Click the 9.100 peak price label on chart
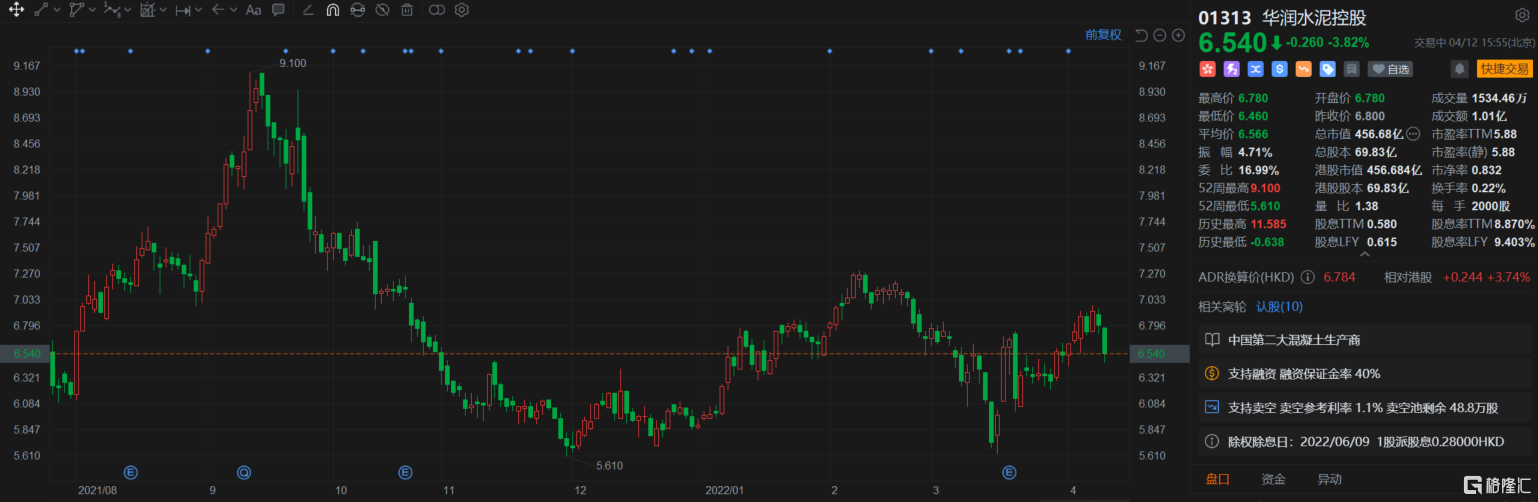Viewport: 1538px width, 502px height. tap(292, 63)
